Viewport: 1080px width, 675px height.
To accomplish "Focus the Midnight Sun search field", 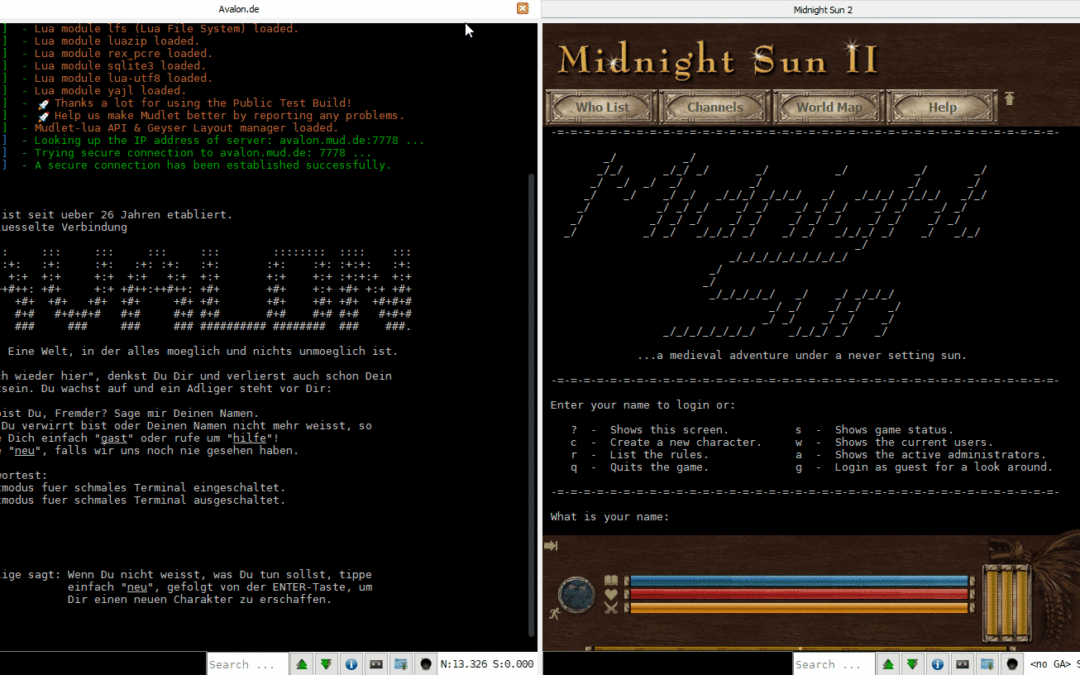I will click(833, 664).
